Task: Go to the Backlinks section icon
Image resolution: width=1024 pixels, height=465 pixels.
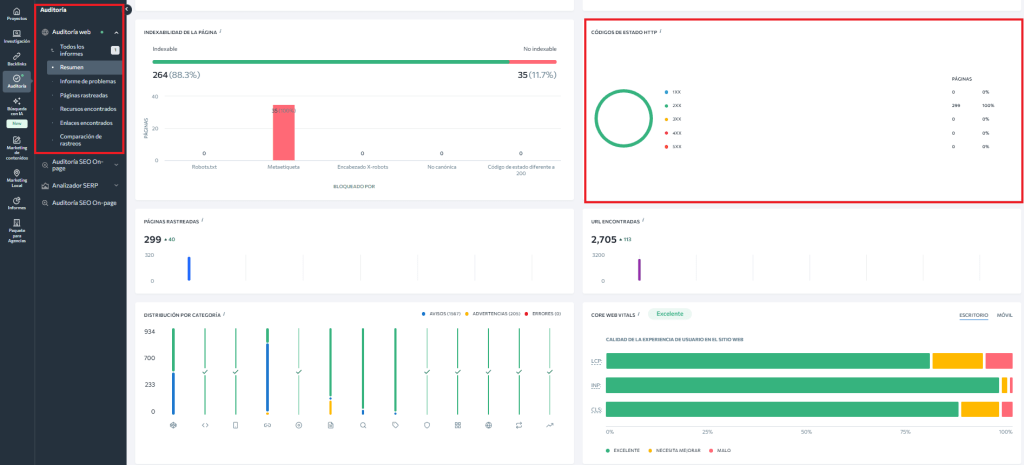Action: point(17,58)
